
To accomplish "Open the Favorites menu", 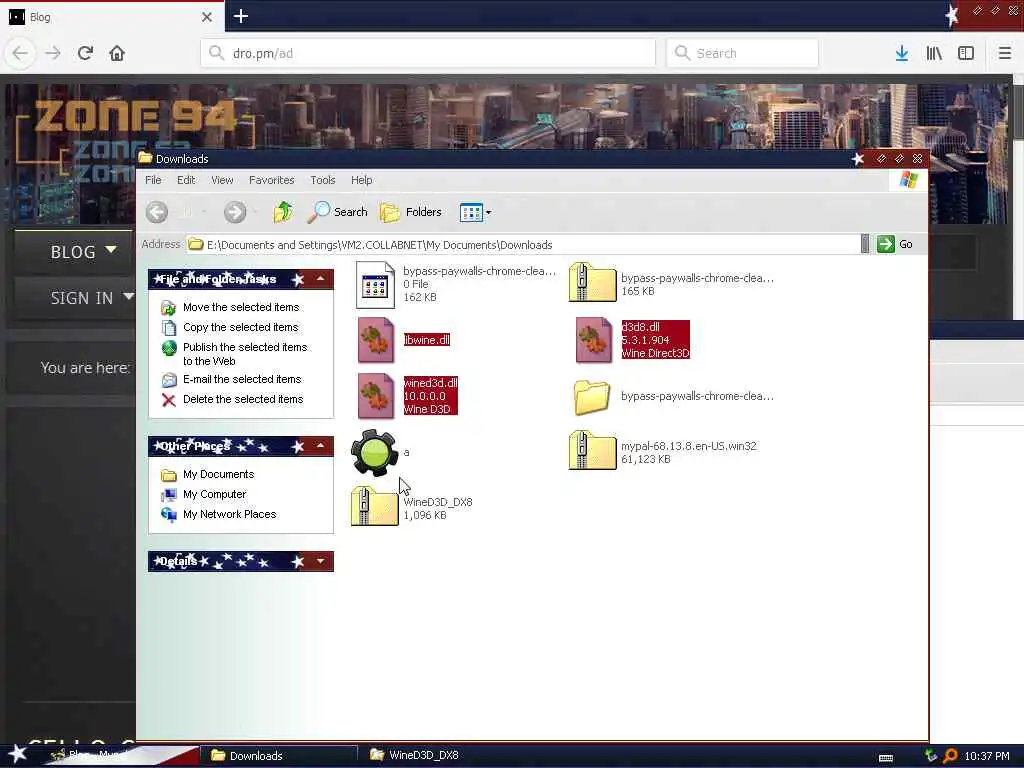I will point(272,180).
